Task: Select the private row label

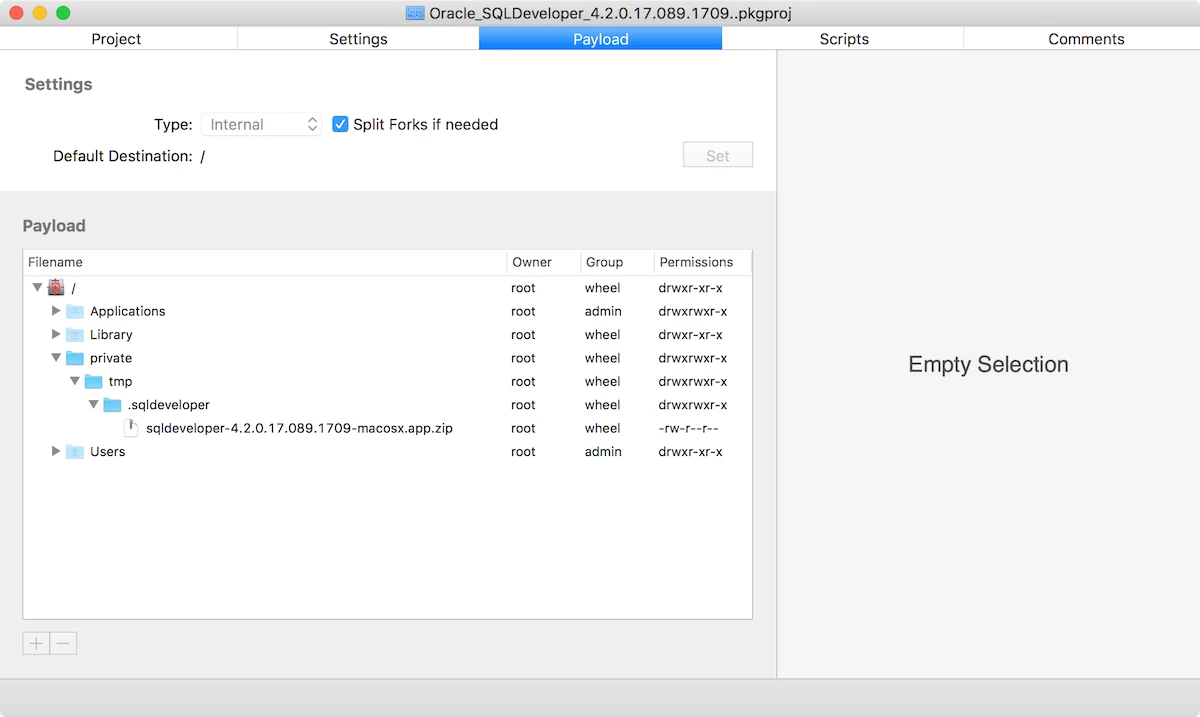Action: (111, 358)
